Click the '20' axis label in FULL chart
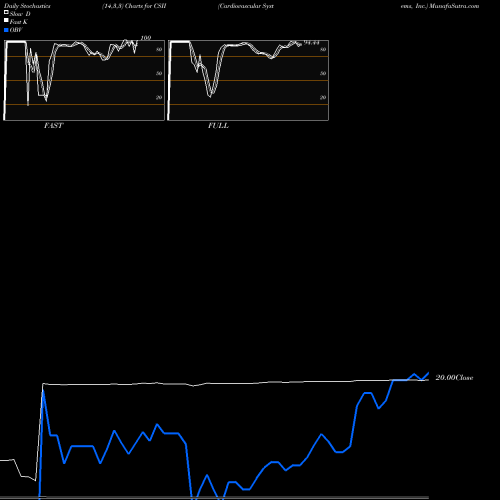Viewport: 500px width, 500px height. point(323,97)
